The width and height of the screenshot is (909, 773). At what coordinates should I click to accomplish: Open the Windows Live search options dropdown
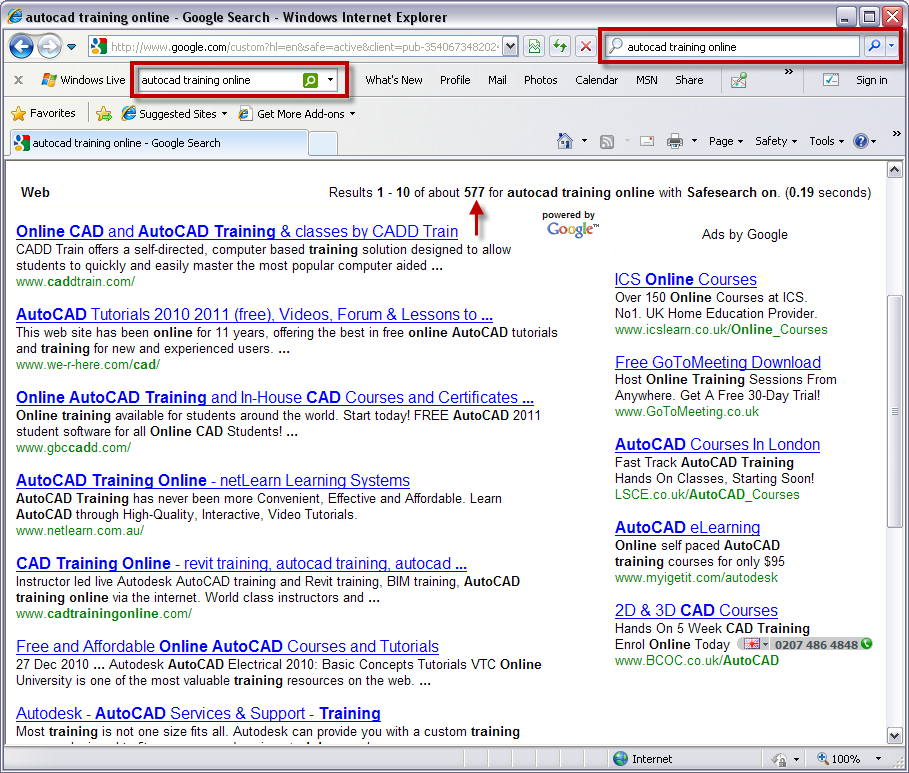pyautogui.click(x=330, y=80)
